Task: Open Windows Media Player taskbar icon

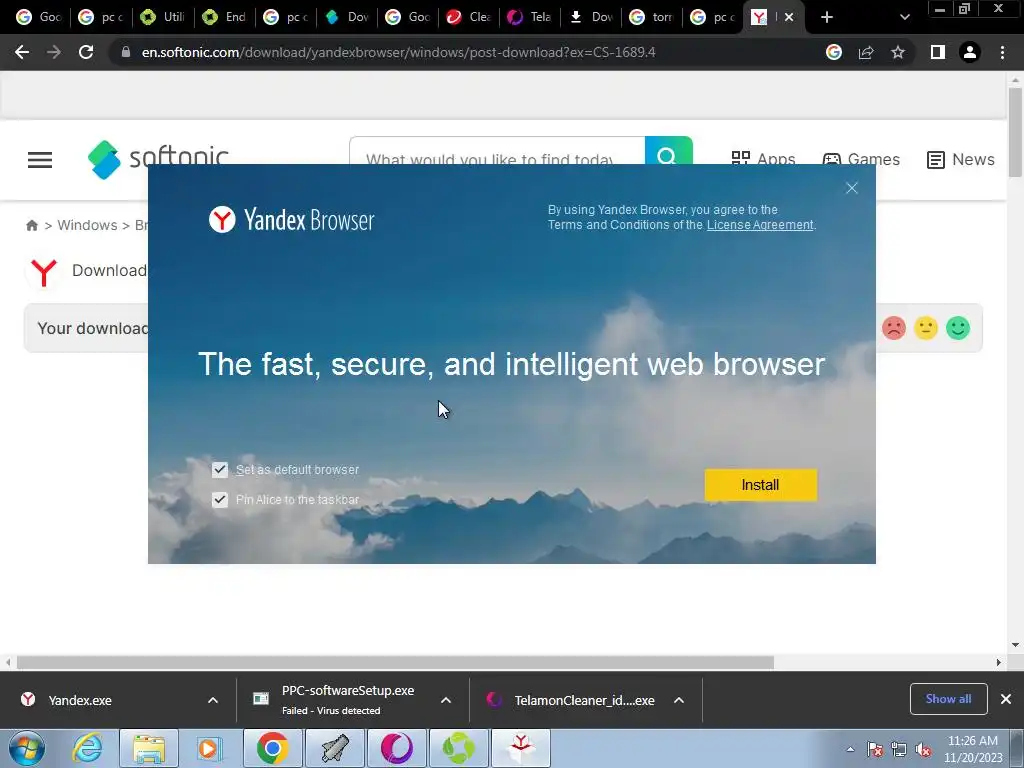Action: point(210,748)
